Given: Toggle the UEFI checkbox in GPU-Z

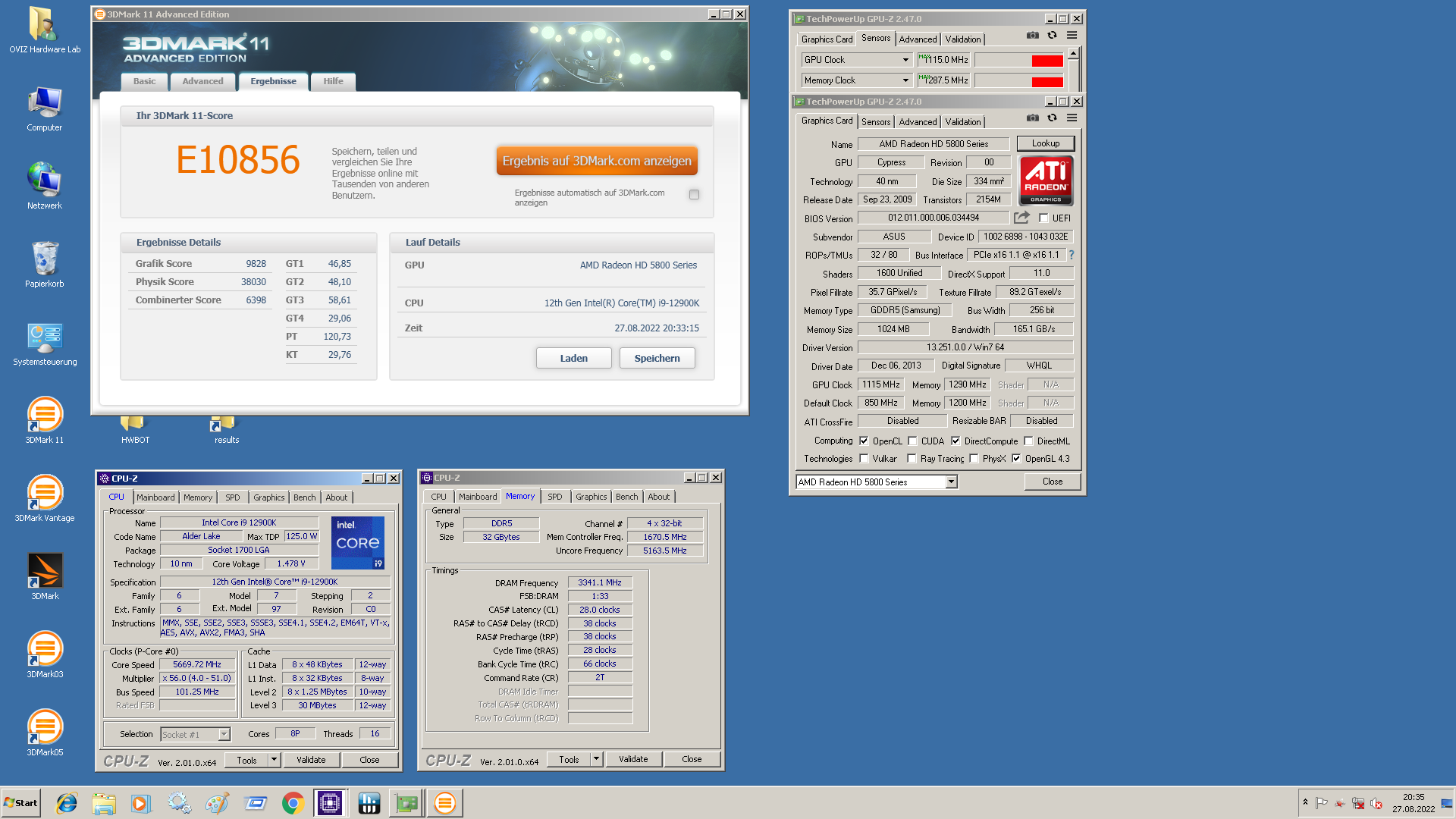Looking at the screenshot, I should (1044, 218).
